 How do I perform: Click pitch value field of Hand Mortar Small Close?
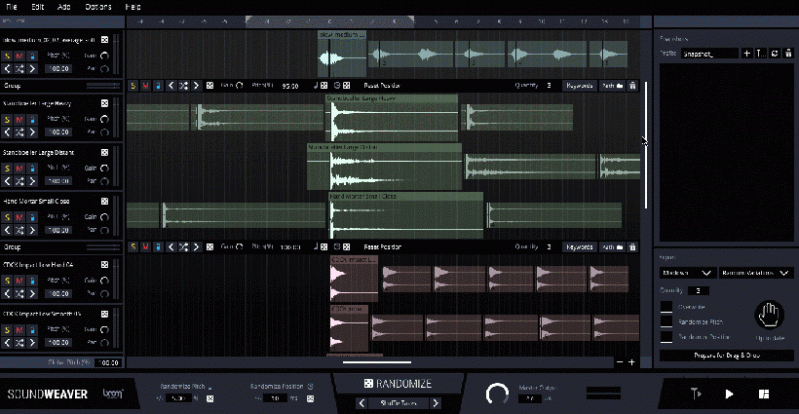59,230
